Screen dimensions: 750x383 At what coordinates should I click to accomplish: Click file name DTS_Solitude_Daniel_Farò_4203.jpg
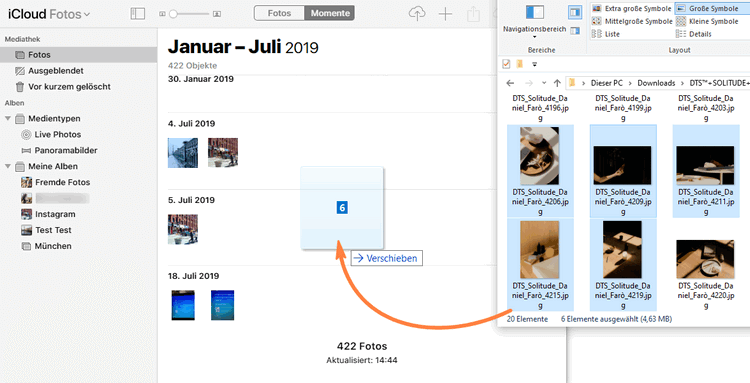pos(706,108)
